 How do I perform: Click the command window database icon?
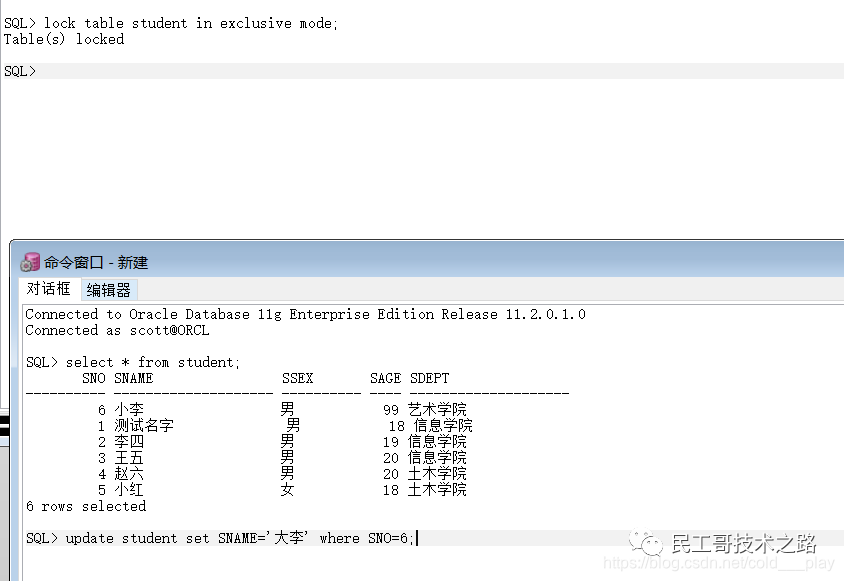click(30, 262)
